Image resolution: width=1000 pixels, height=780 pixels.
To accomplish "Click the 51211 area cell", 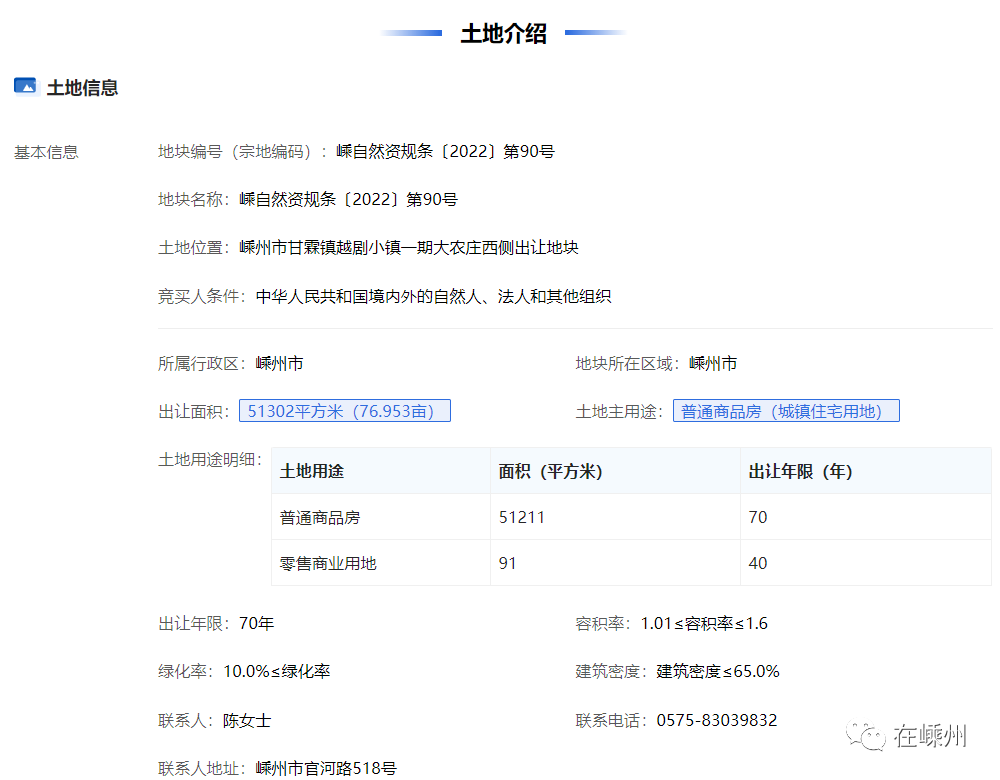I will (x=522, y=517).
